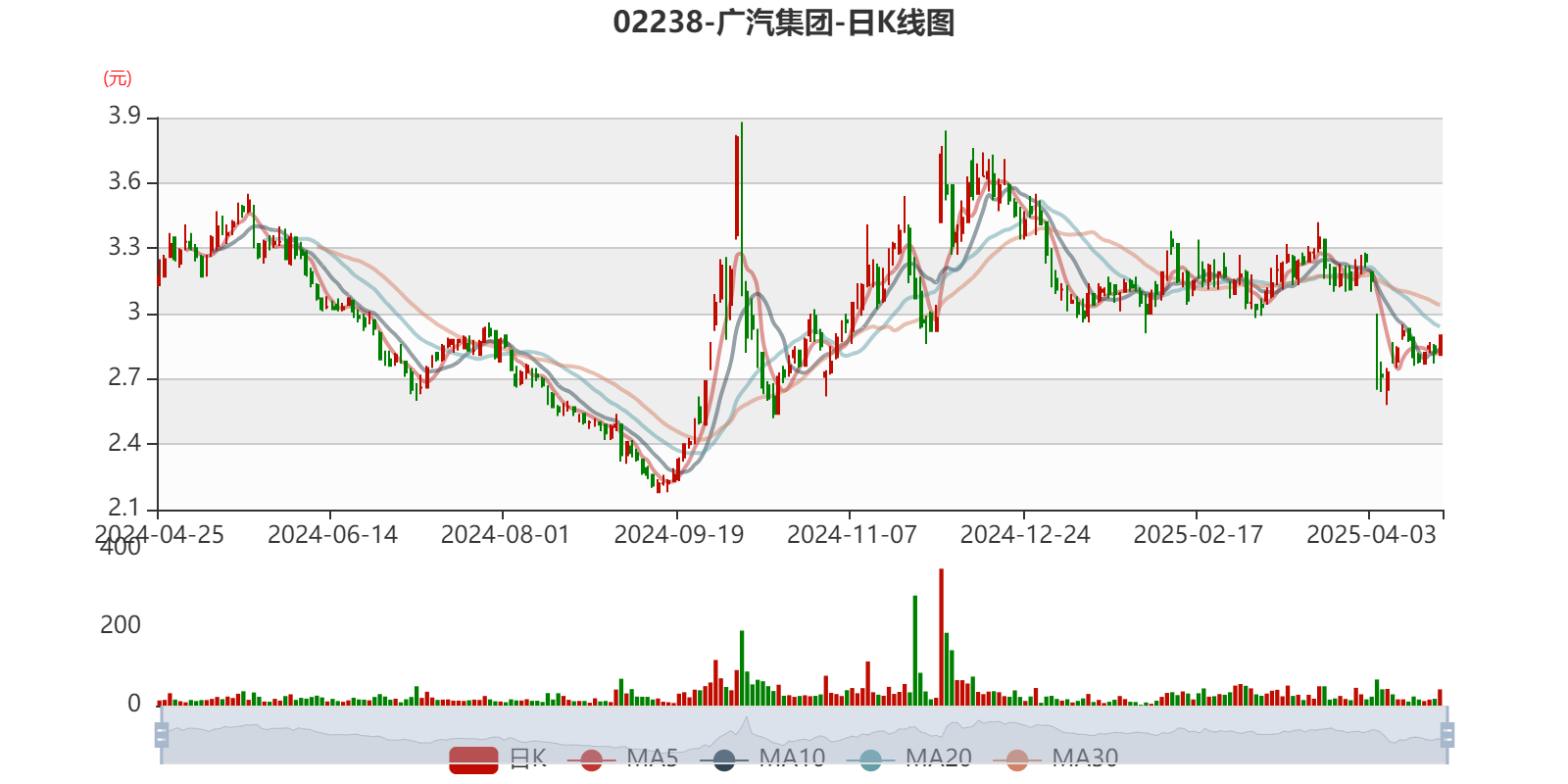The image size is (1568, 784).
Task: Click the right handle of the zoom slider
Action: [x=1447, y=735]
